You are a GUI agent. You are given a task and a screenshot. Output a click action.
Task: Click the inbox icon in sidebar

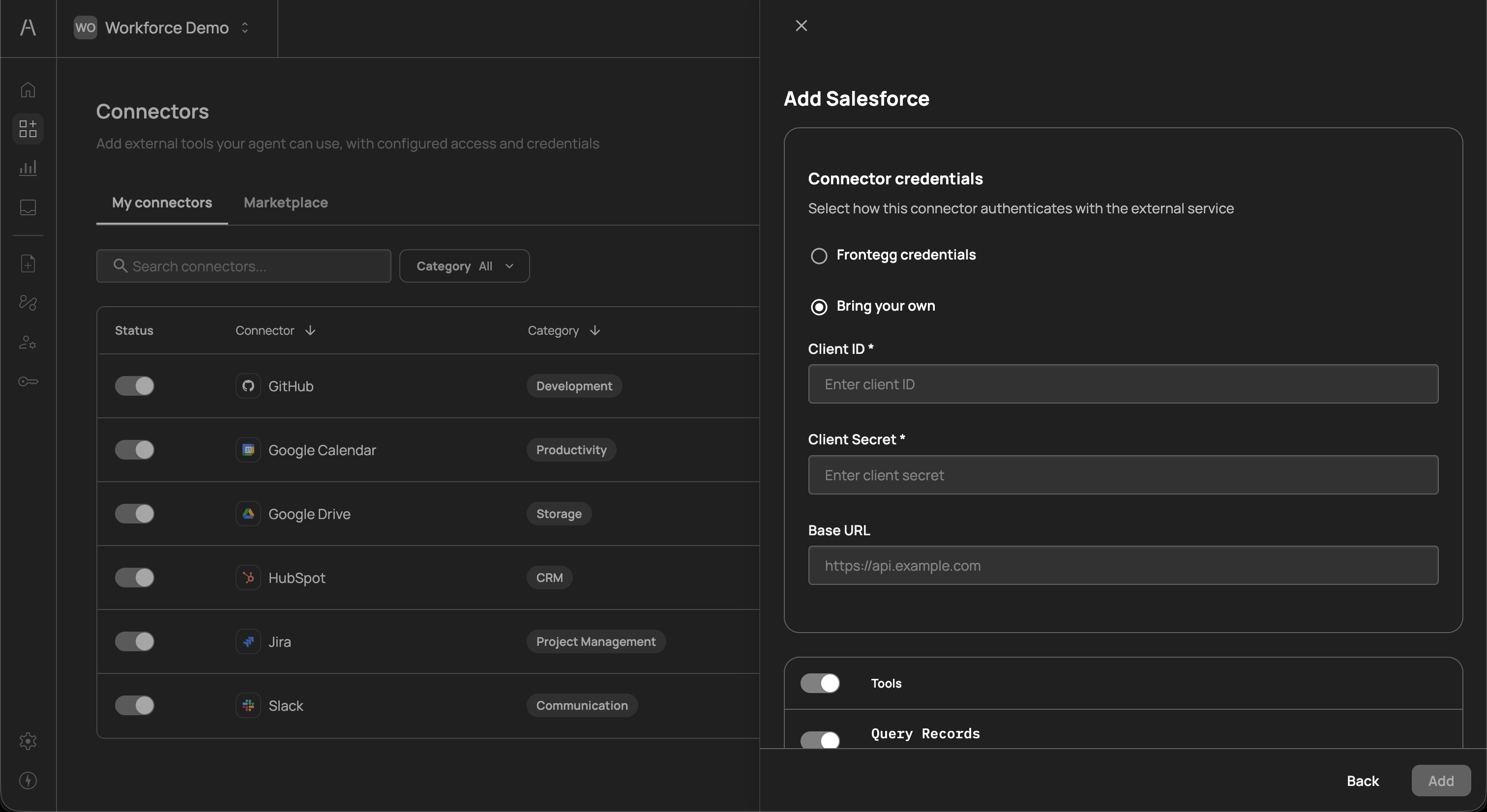[x=28, y=207]
